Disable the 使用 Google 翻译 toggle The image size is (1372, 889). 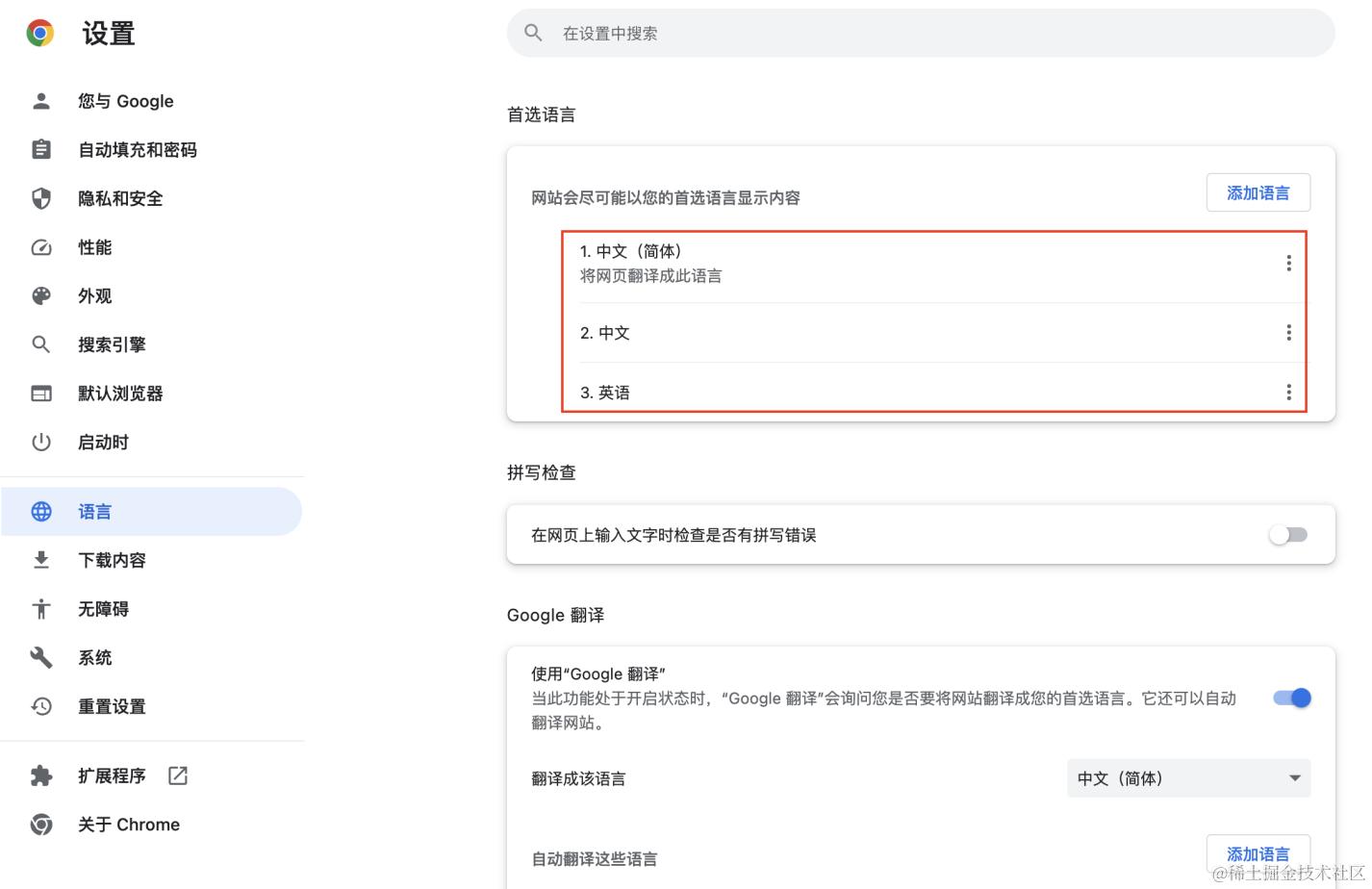point(1292,698)
